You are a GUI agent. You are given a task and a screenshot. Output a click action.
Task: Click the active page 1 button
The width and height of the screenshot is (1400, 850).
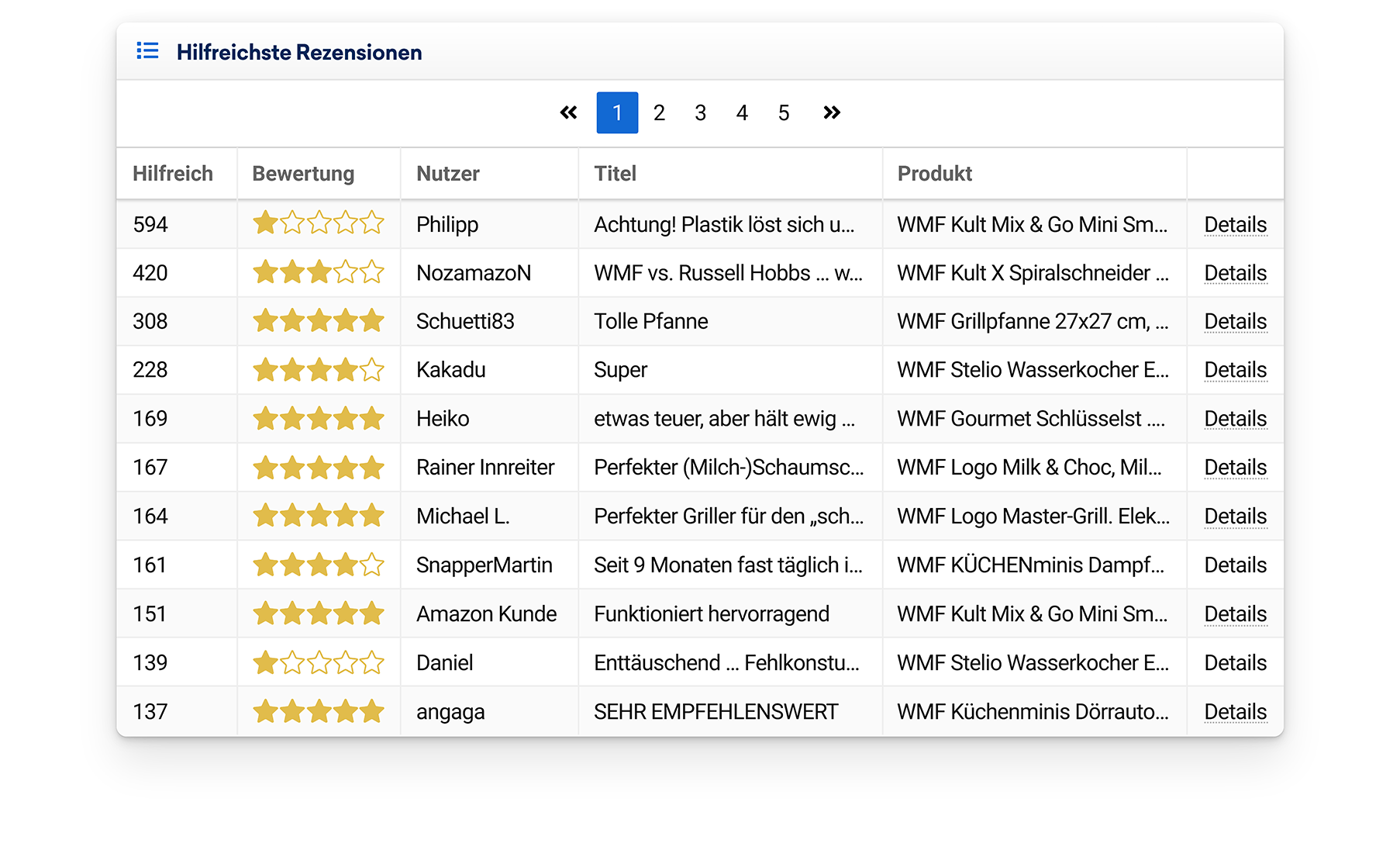pos(617,113)
